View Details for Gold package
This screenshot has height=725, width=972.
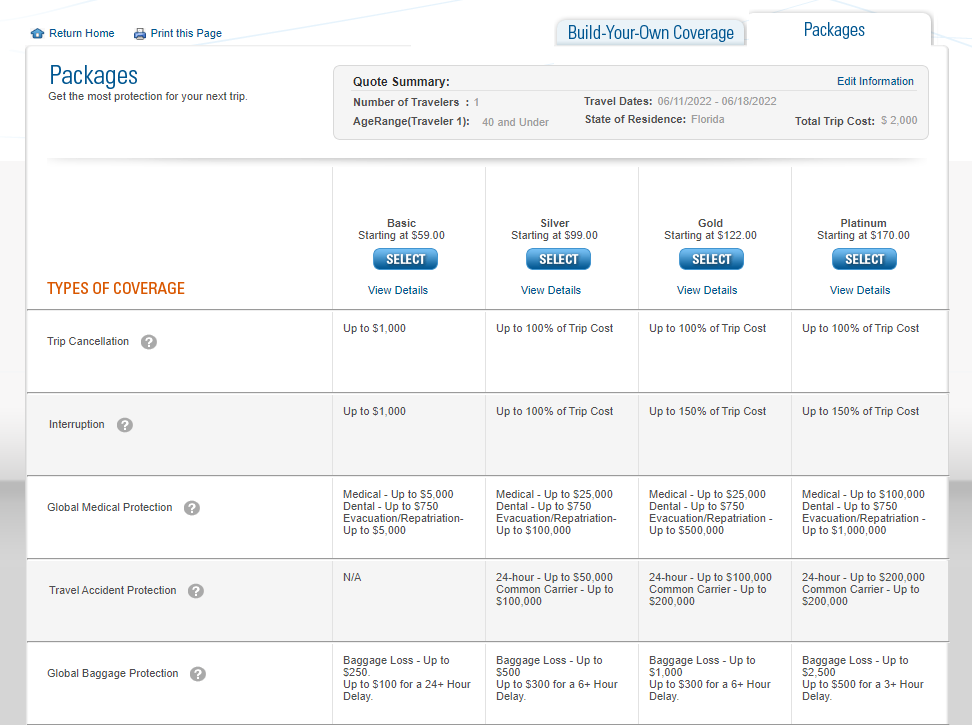(707, 290)
